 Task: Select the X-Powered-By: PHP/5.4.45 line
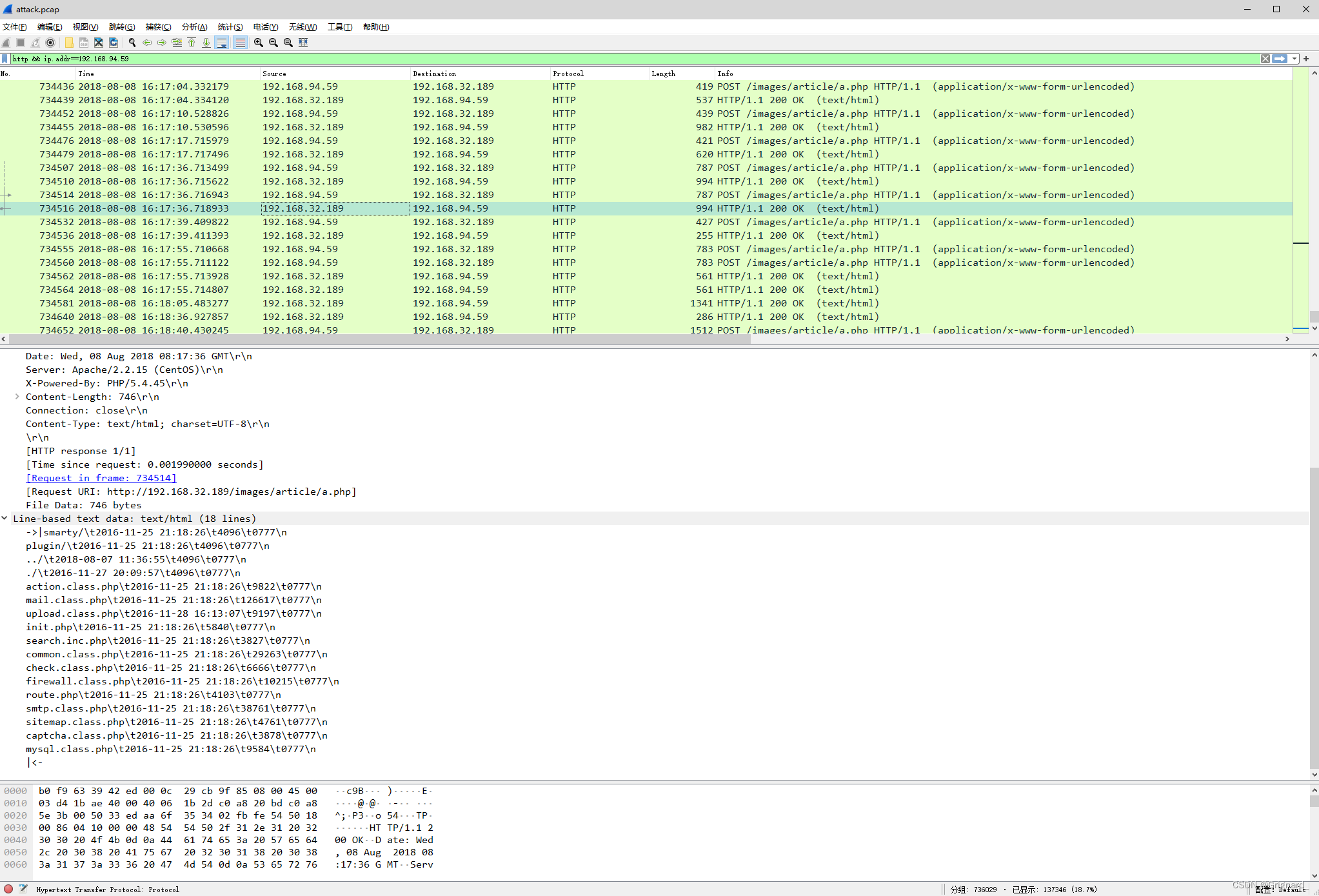point(107,383)
